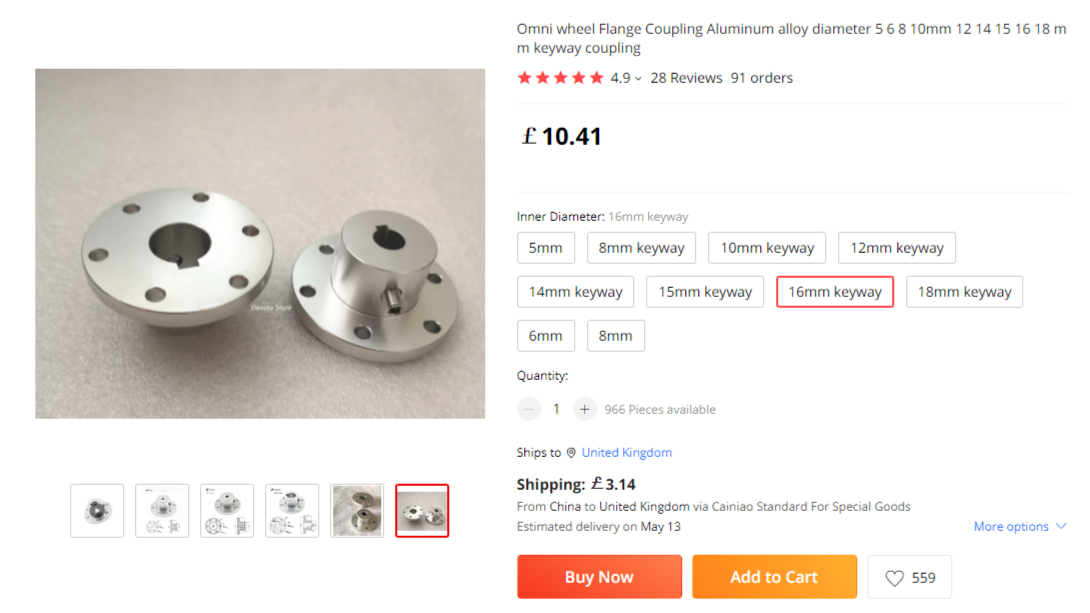Select the 10mm keyway option
Image resolution: width=1090 pixels, height=613 pixels.
[x=767, y=248]
